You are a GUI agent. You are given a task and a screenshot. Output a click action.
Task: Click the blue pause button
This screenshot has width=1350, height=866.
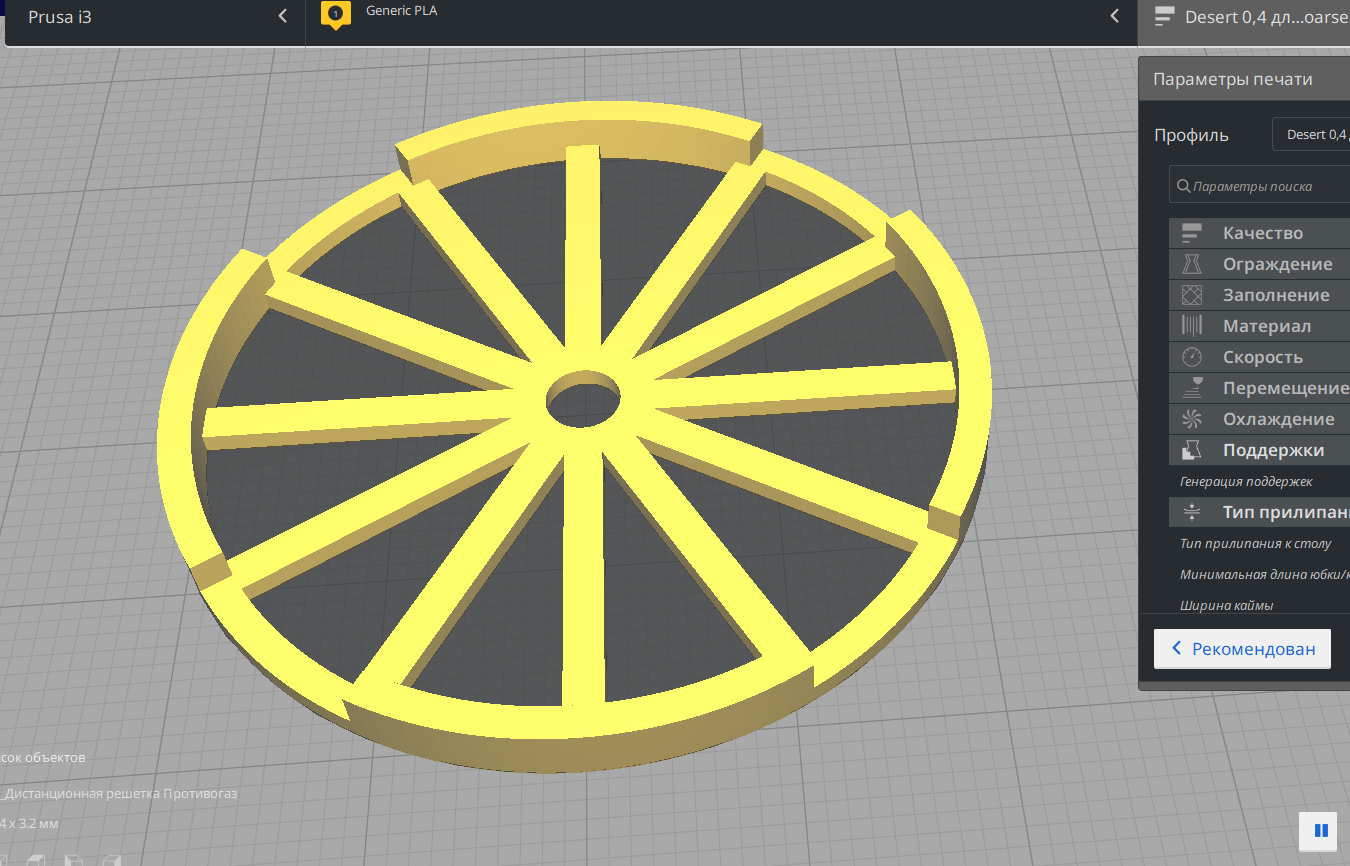[1320, 830]
